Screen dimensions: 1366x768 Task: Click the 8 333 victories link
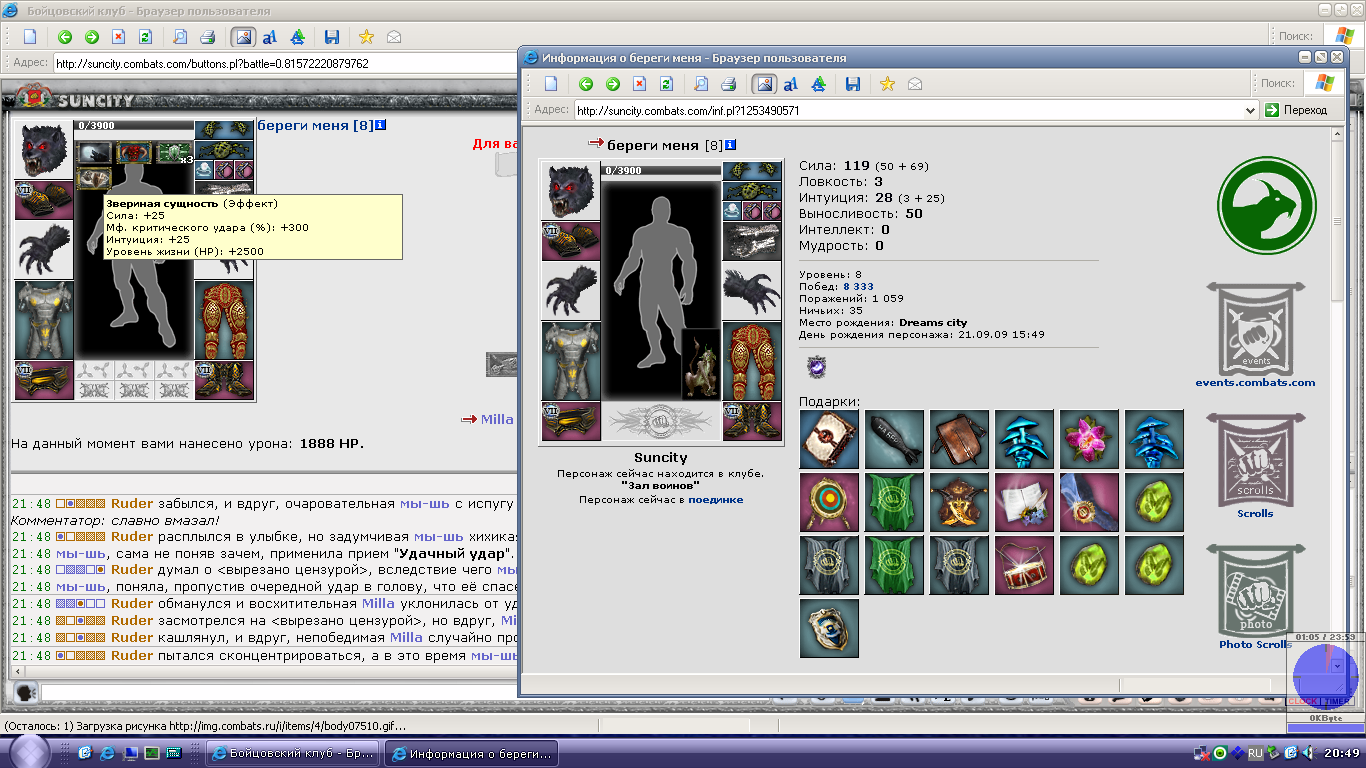click(x=858, y=287)
